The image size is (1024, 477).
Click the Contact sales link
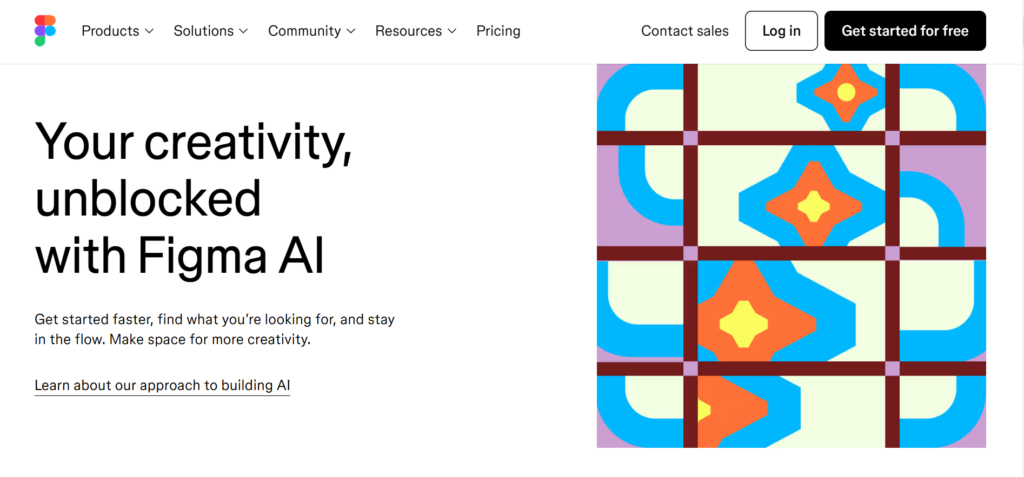[x=684, y=31]
